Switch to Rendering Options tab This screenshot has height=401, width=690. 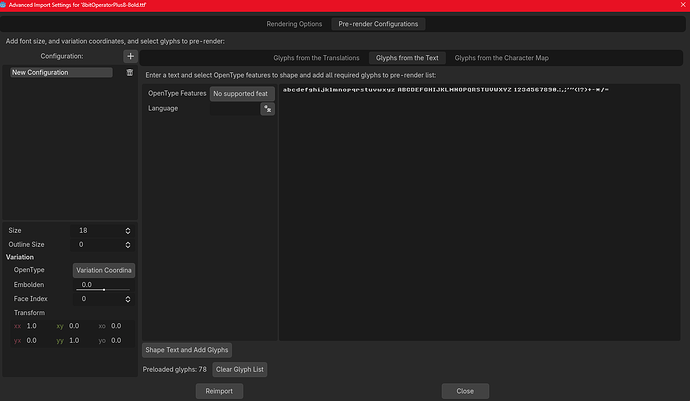pos(294,24)
